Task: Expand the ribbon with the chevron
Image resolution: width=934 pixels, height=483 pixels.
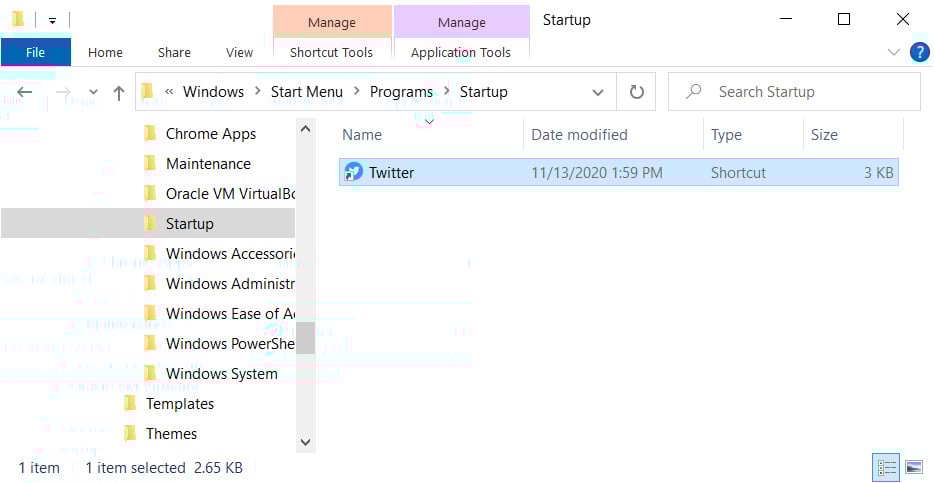Action: [x=894, y=52]
